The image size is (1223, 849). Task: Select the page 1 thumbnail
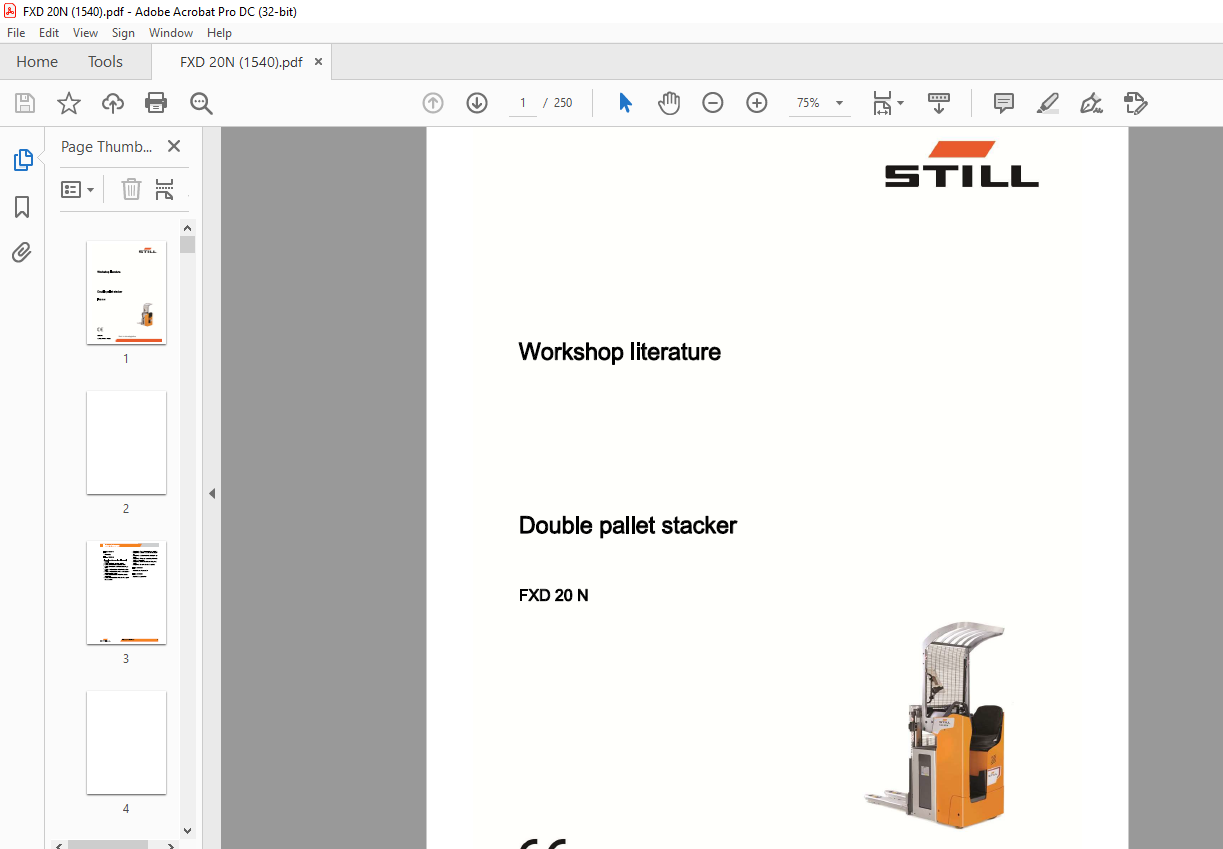pos(126,292)
